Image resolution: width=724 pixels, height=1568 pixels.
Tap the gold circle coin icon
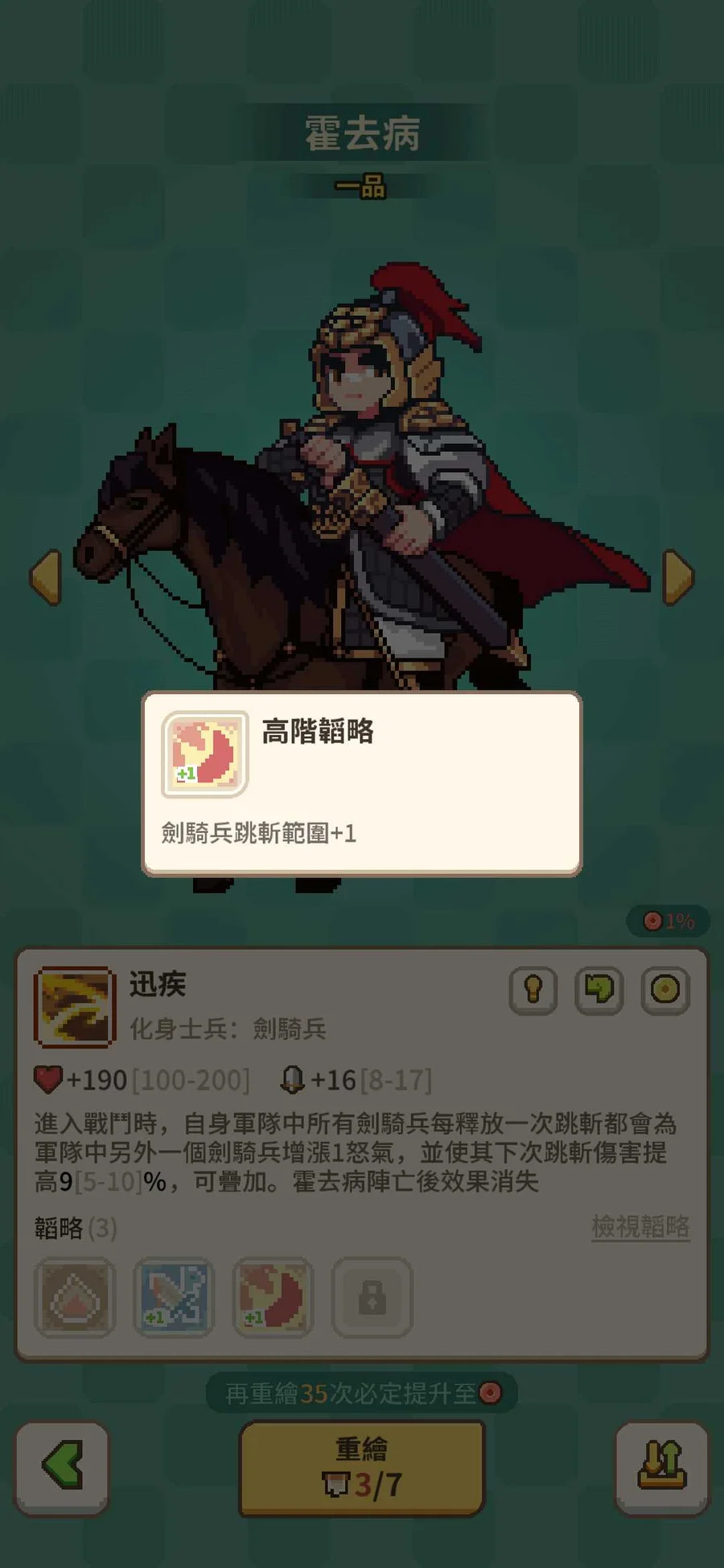(665, 990)
